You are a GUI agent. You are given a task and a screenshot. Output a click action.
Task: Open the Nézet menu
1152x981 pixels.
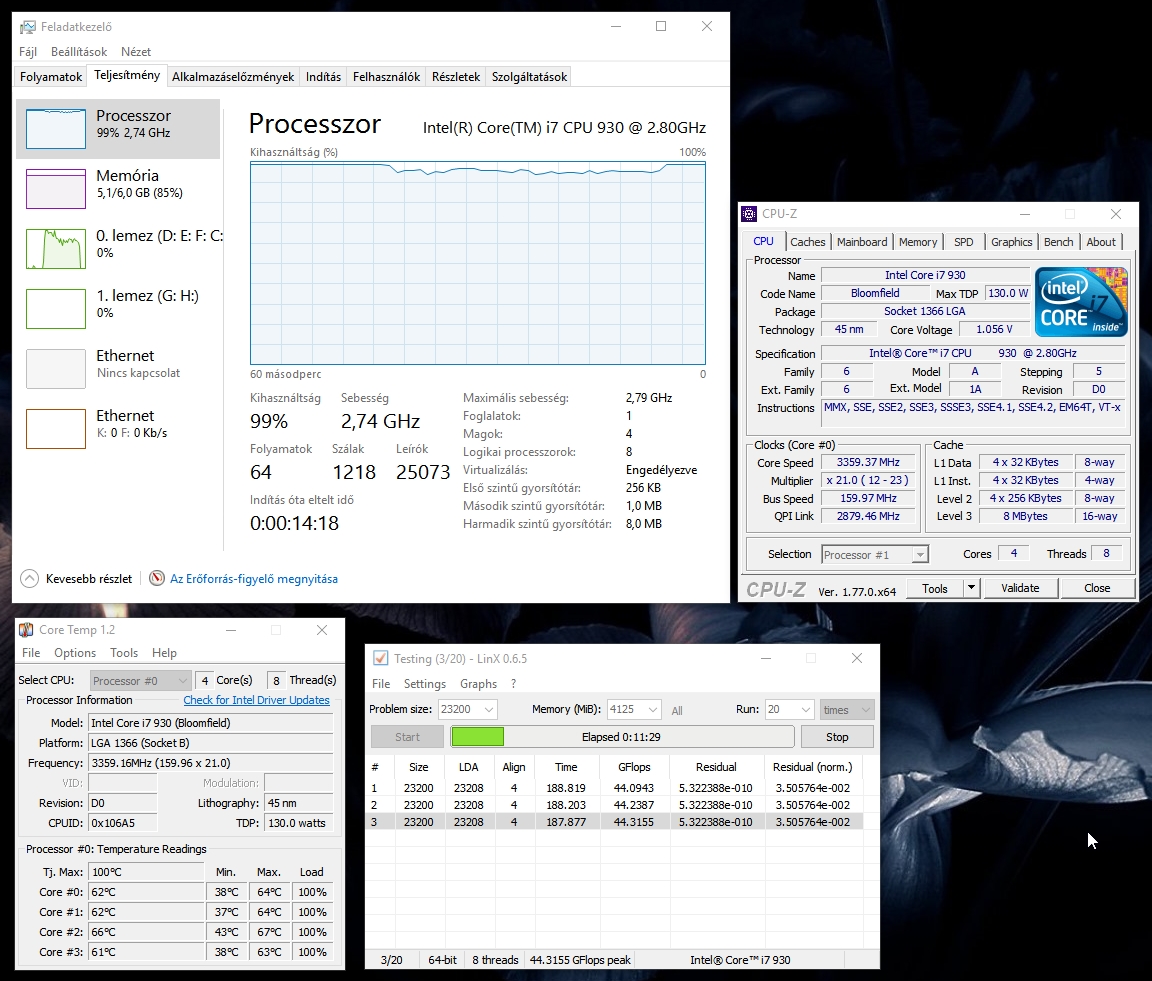136,51
